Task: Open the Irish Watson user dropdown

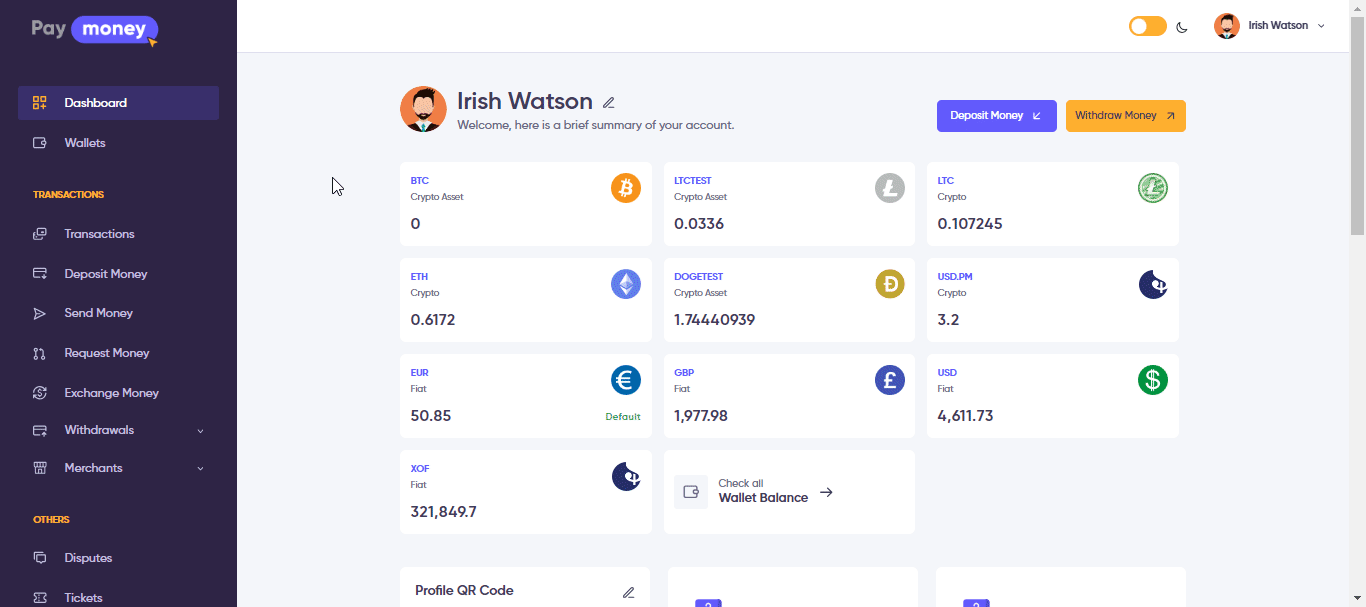Action: 1270,26
